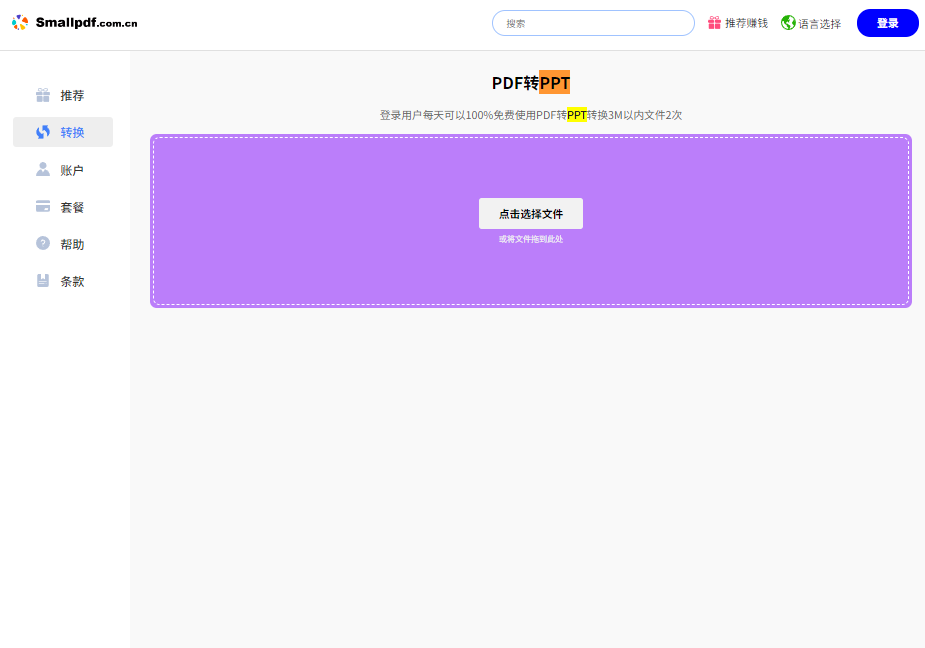This screenshot has width=925, height=648.
Task: Click the 账户 person icon in sidebar
Action: click(x=43, y=170)
